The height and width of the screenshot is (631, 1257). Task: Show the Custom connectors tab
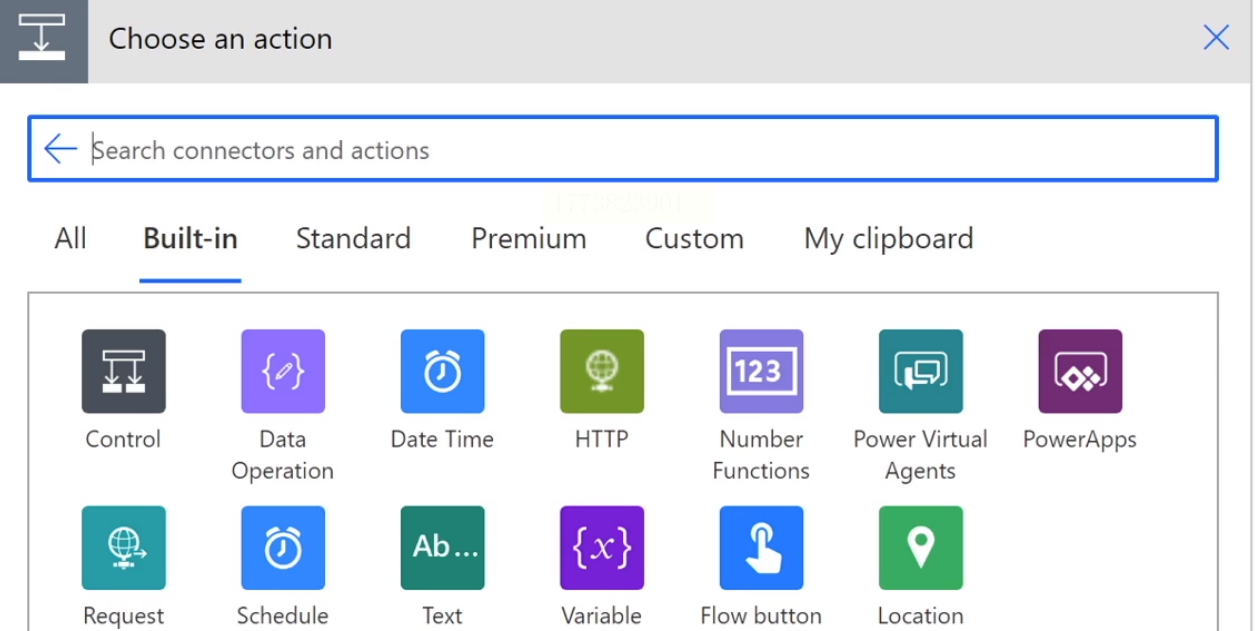tap(694, 239)
